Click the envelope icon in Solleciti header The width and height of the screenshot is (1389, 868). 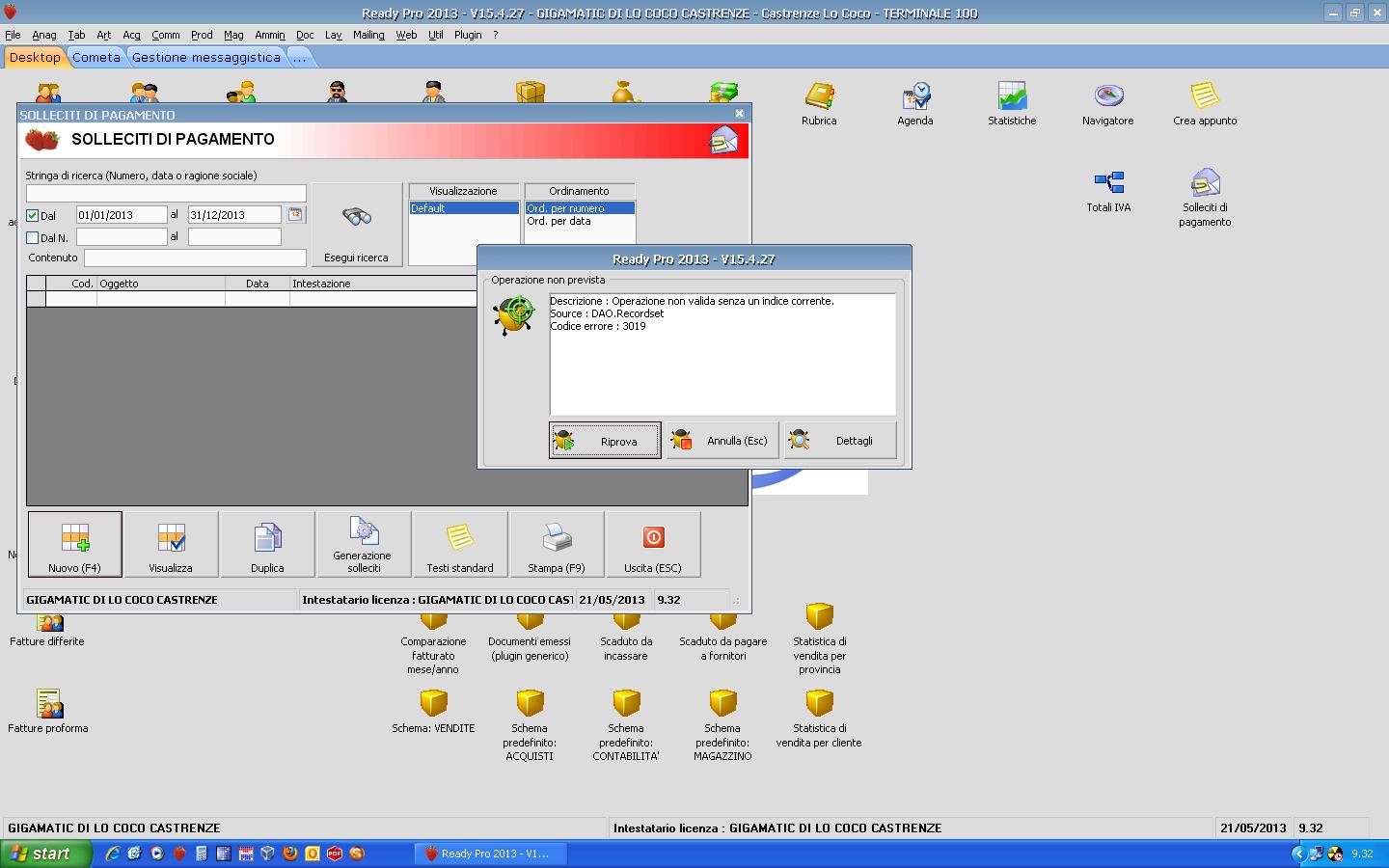click(x=722, y=141)
